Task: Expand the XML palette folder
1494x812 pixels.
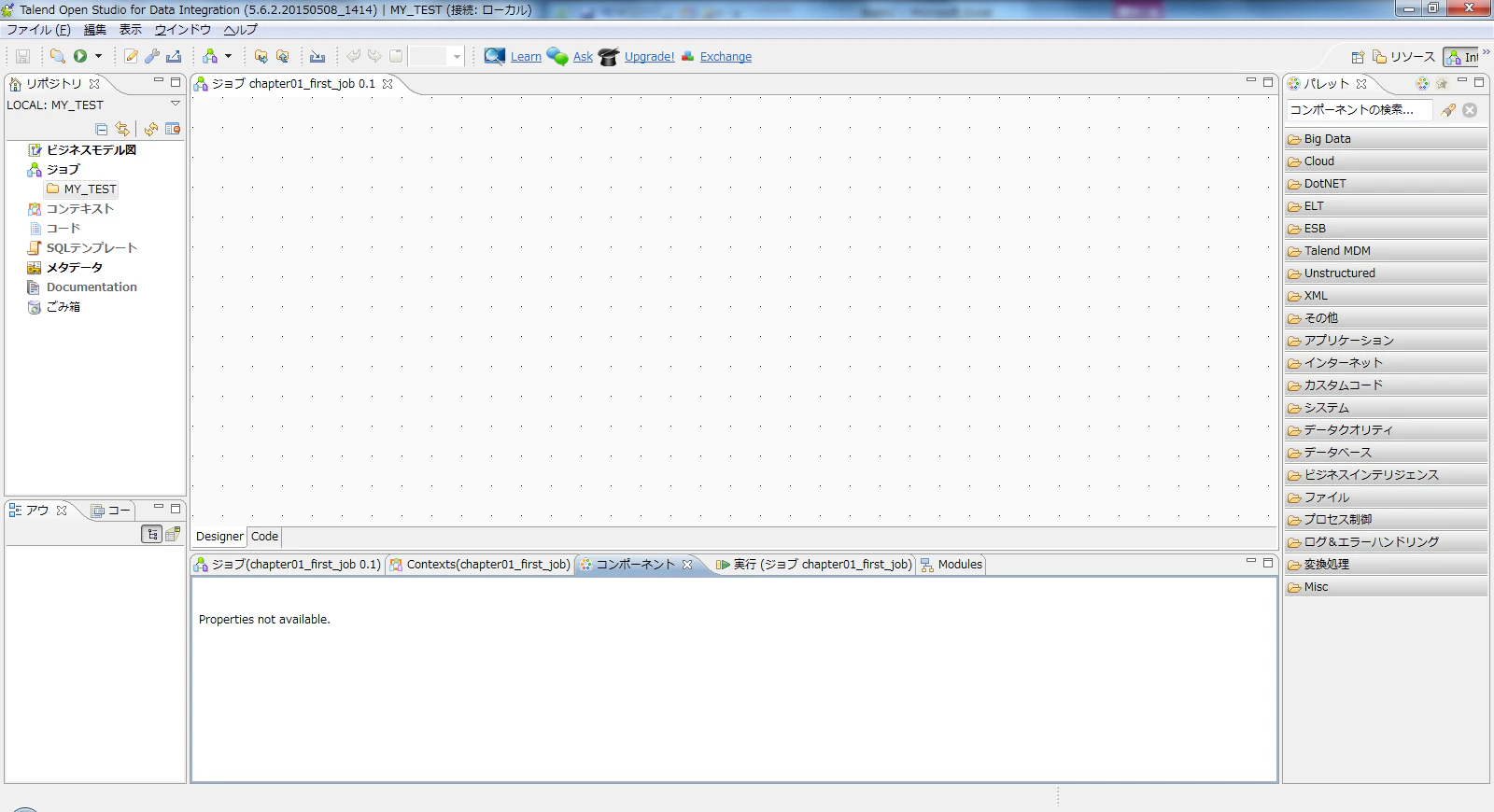Action: pyautogui.click(x=1386, y=296)
